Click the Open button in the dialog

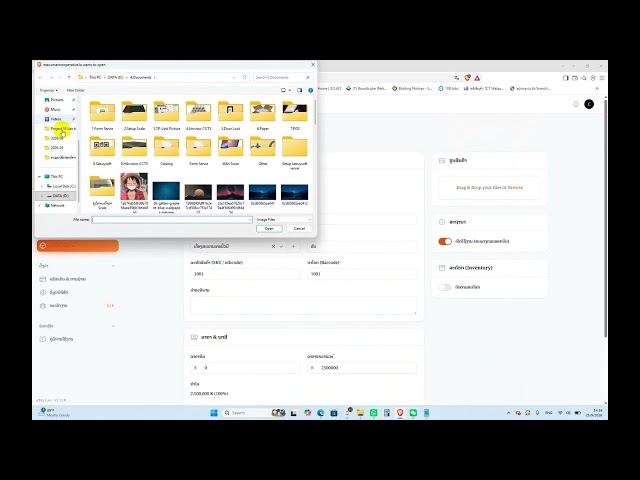coord(269,229)
